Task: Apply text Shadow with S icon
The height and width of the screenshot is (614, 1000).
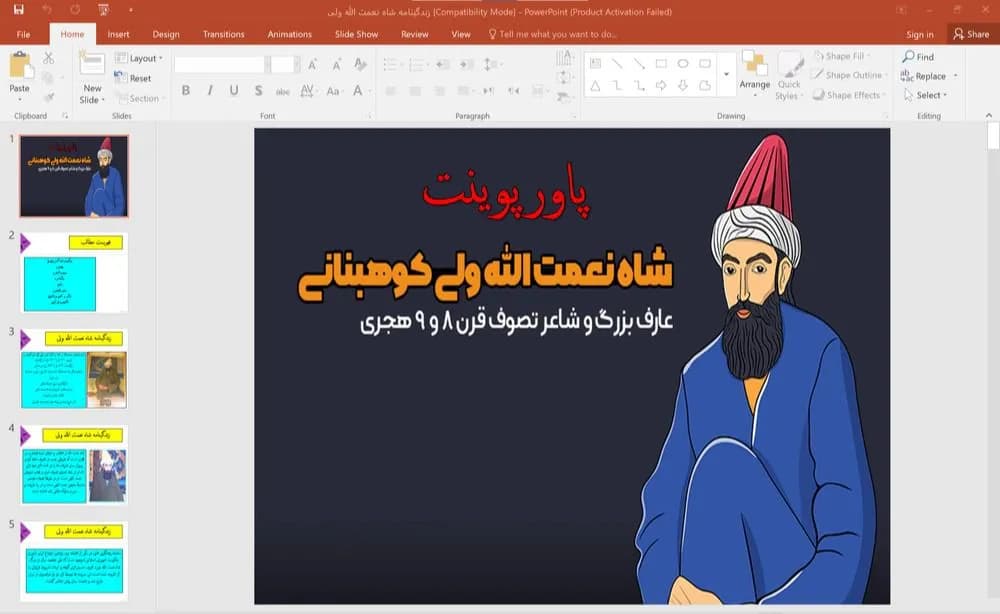Action: [x=258, y=91]
